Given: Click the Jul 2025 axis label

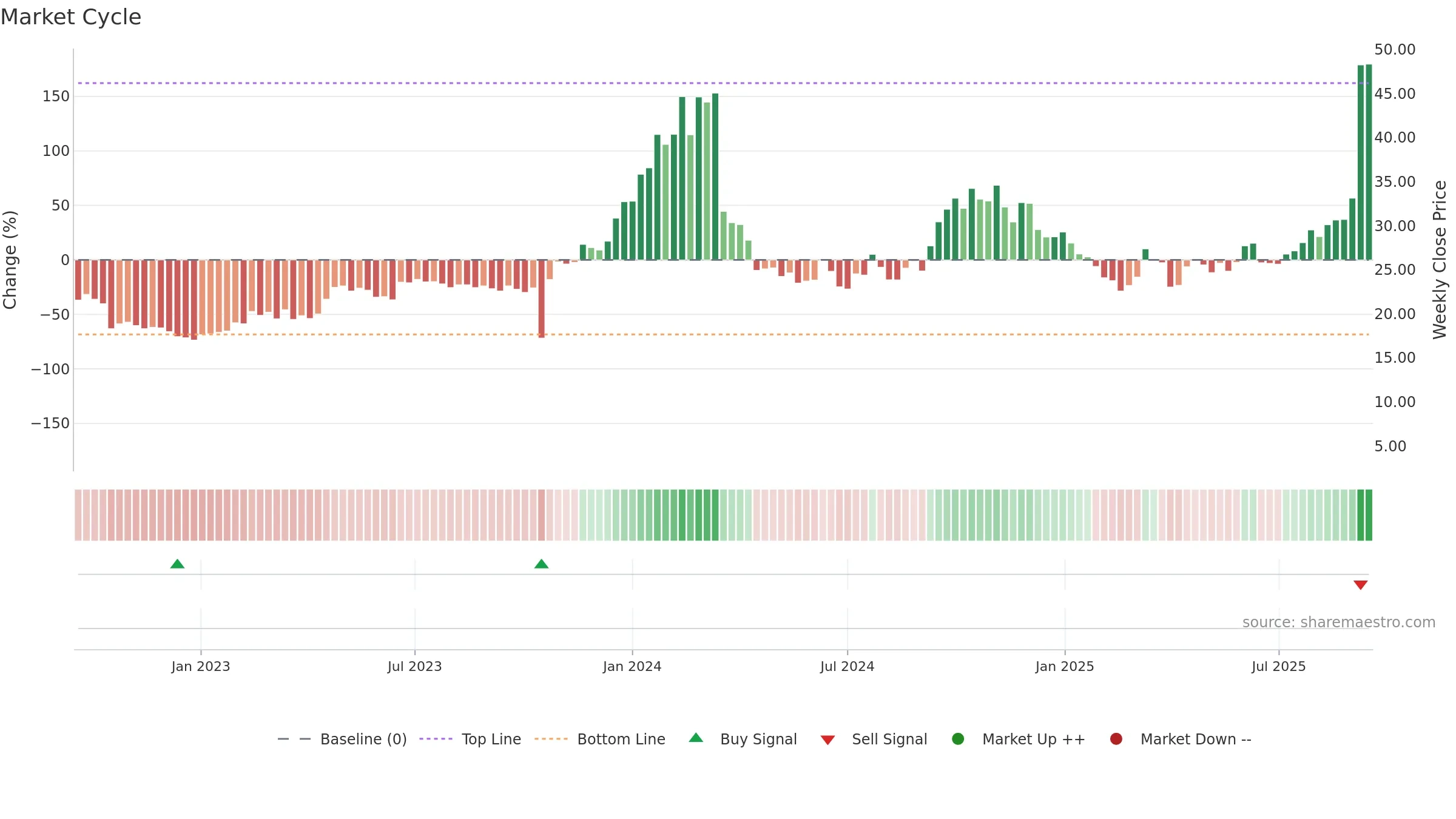Looking at the screenshot, I should click(1279, 666).
